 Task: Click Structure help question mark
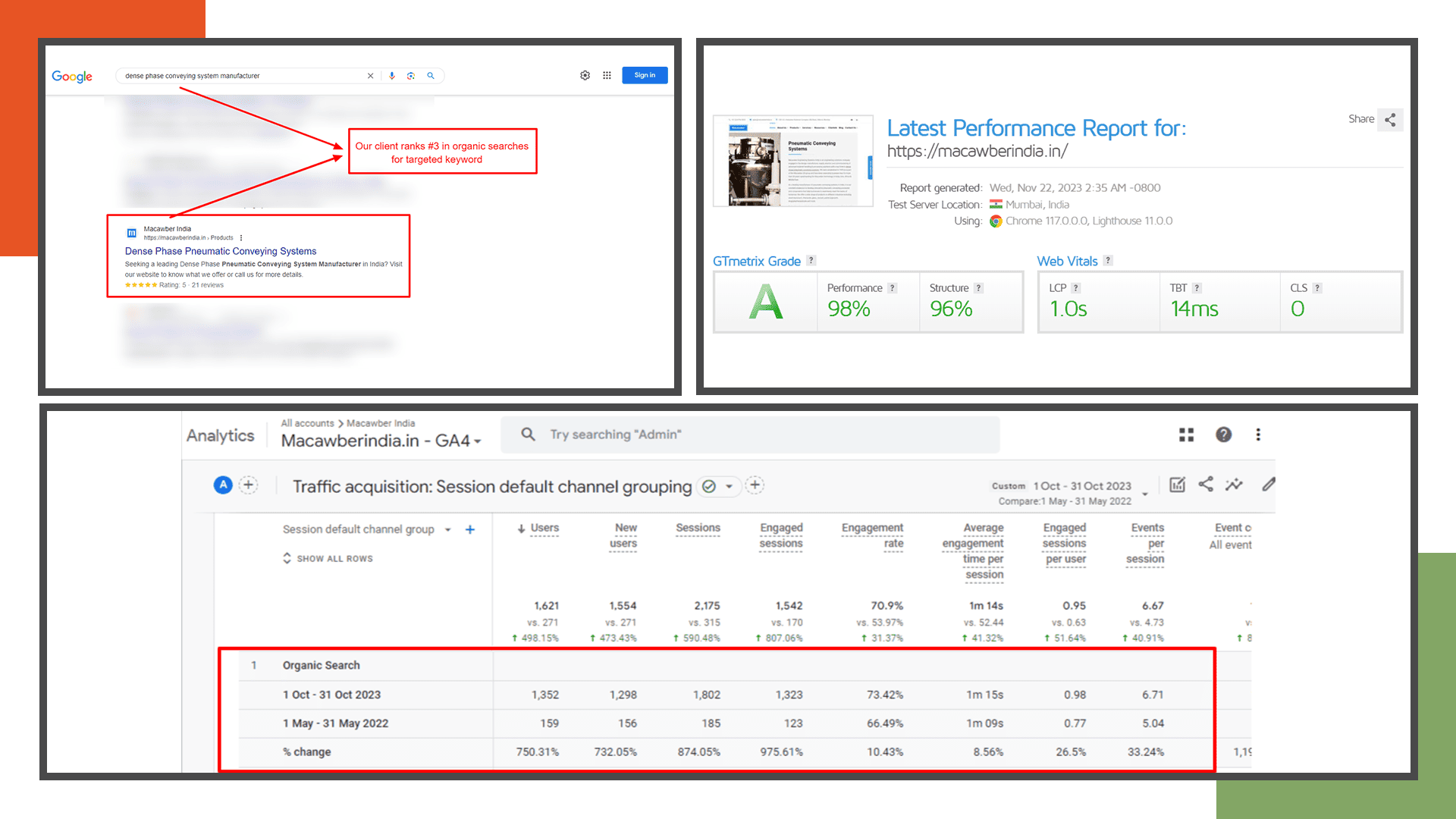(979, 287)
